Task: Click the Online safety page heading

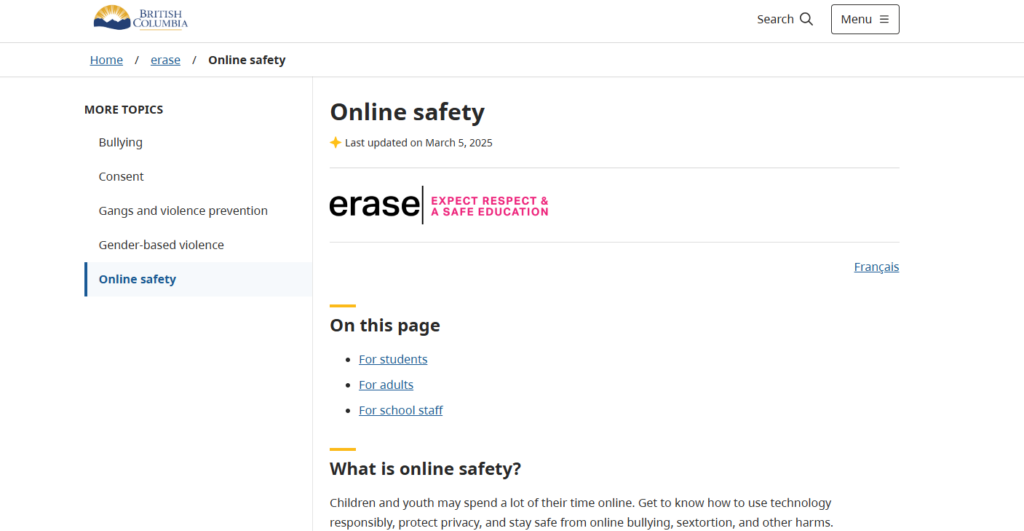Action: pyautogui.click(x=407, y=112)
